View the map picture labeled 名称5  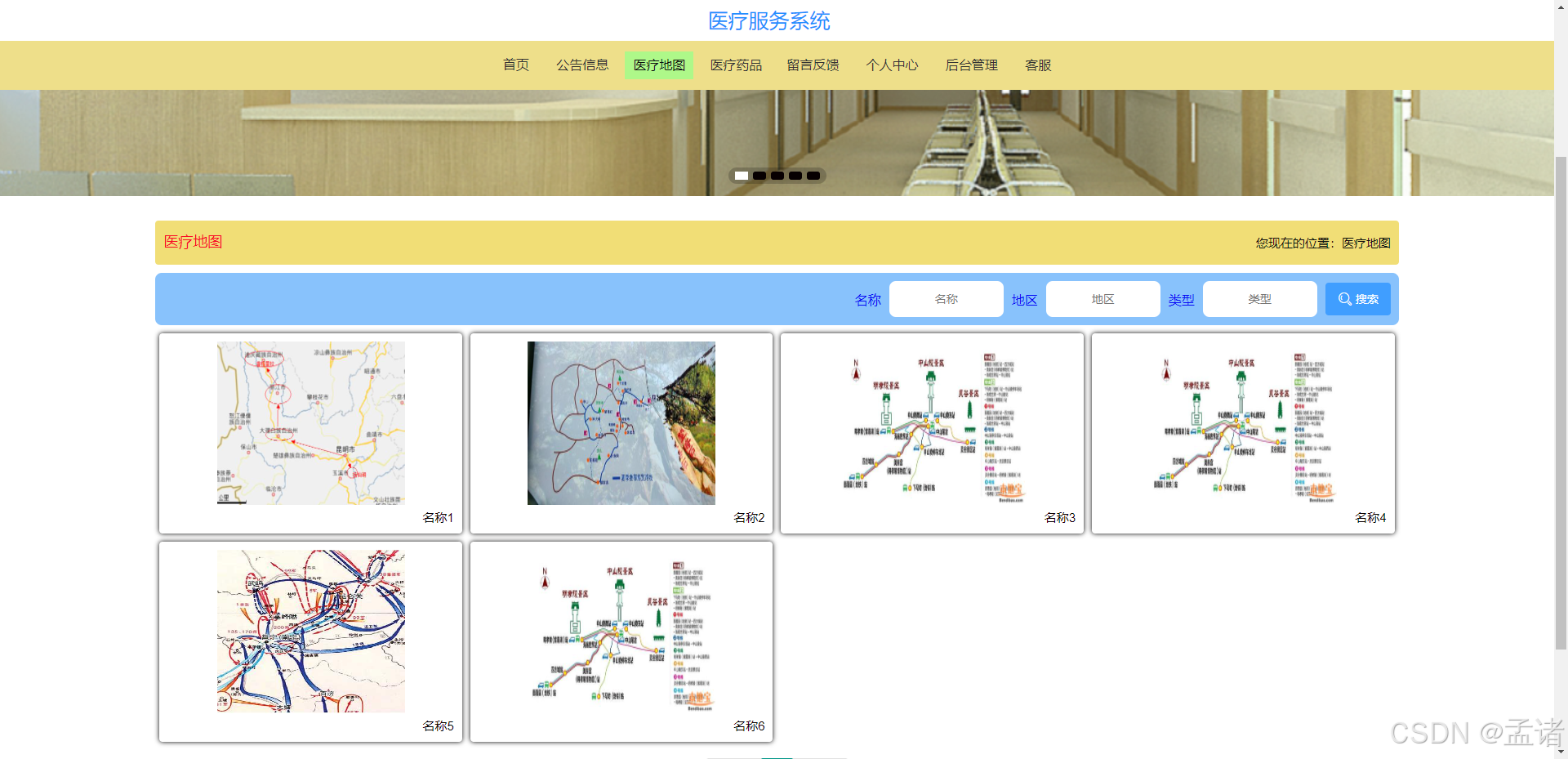pos(310,630)
